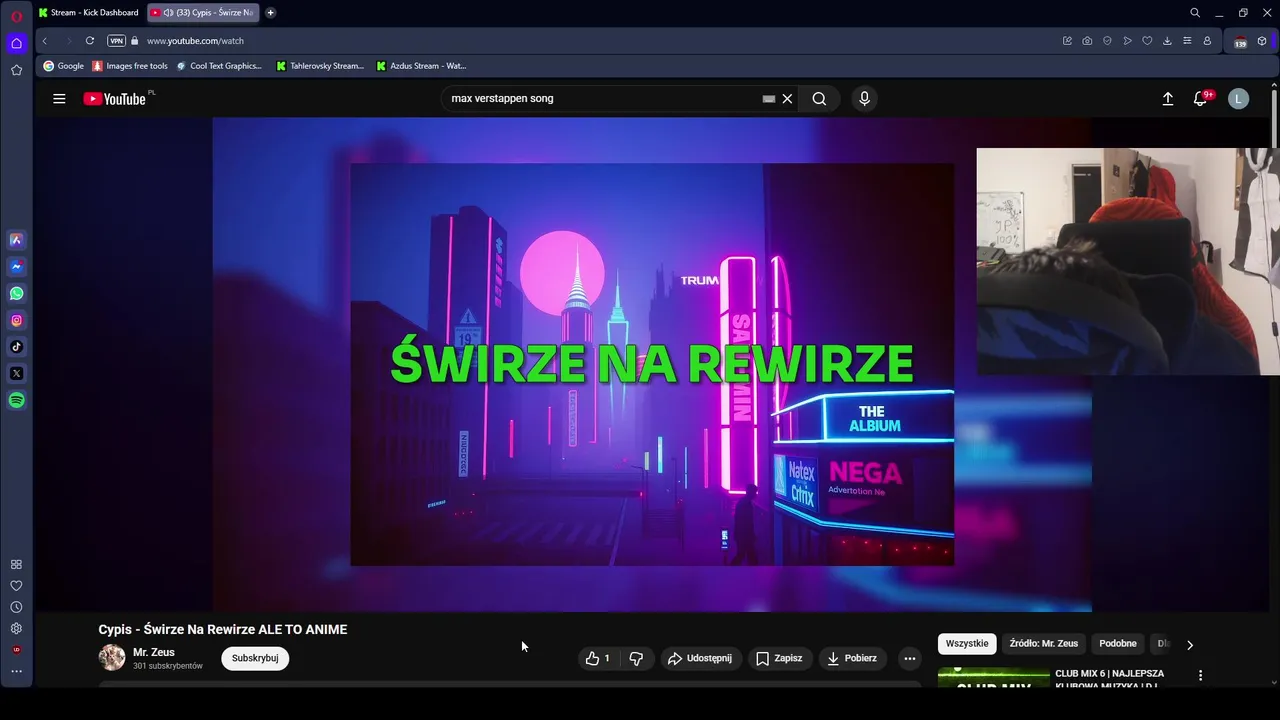Open video more actions three dots
The height and width of the screenshot is (720, 1280).
(909, 658)
